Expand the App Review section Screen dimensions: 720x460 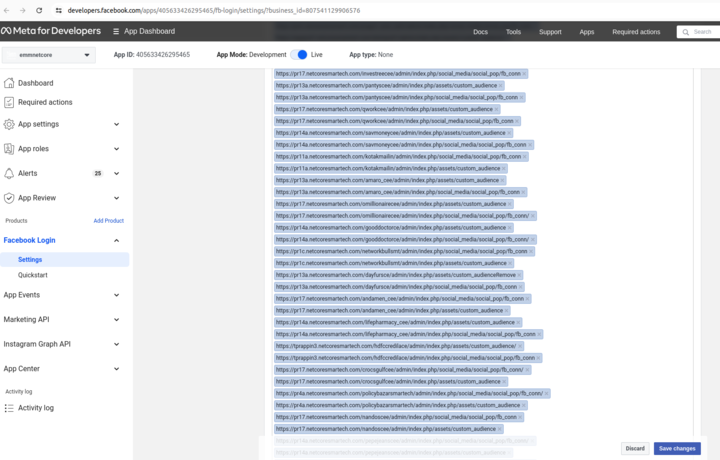(117, 198)
